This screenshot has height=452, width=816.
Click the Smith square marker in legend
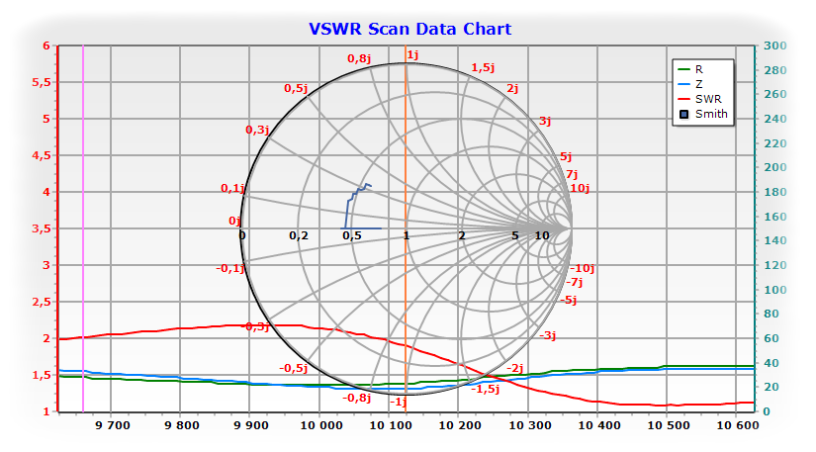[x=684, y=114]
